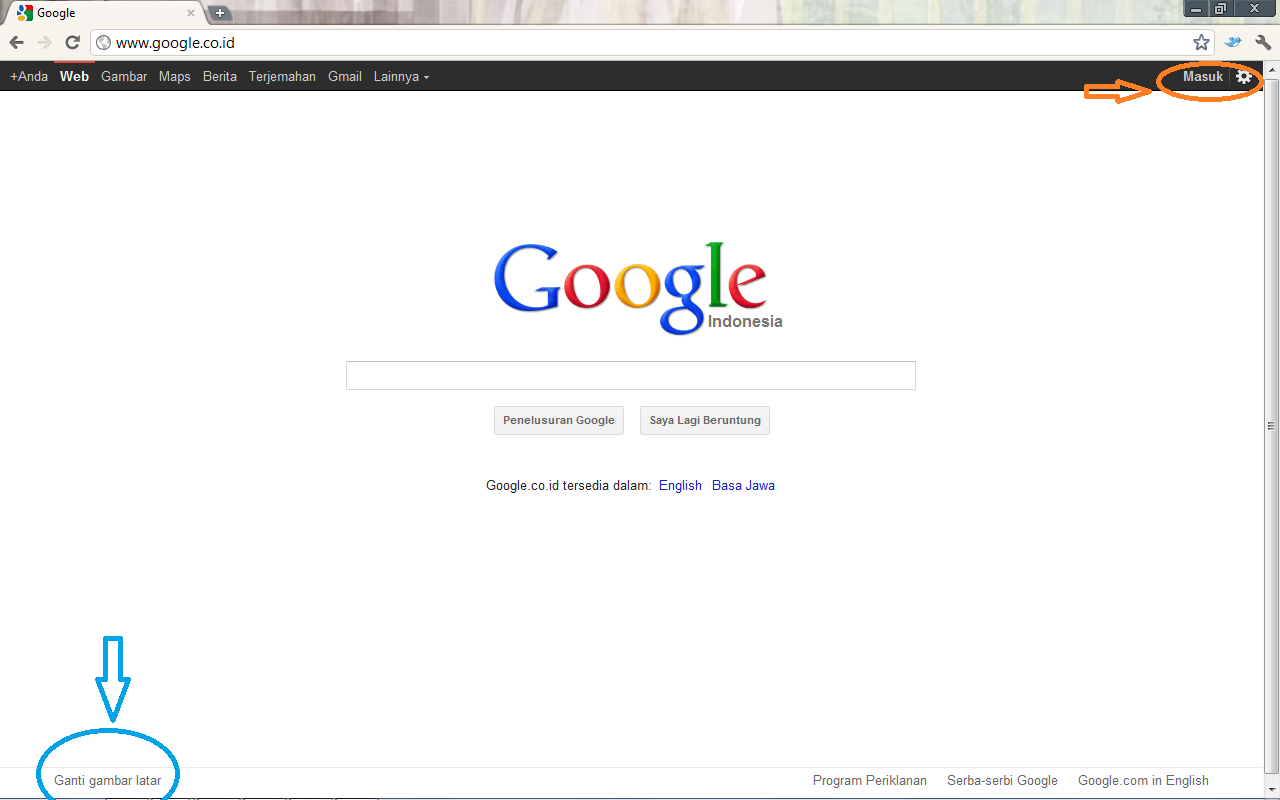Select the Google tab
This screenshot has width=1280, height=800.
[x=105, y=13]
